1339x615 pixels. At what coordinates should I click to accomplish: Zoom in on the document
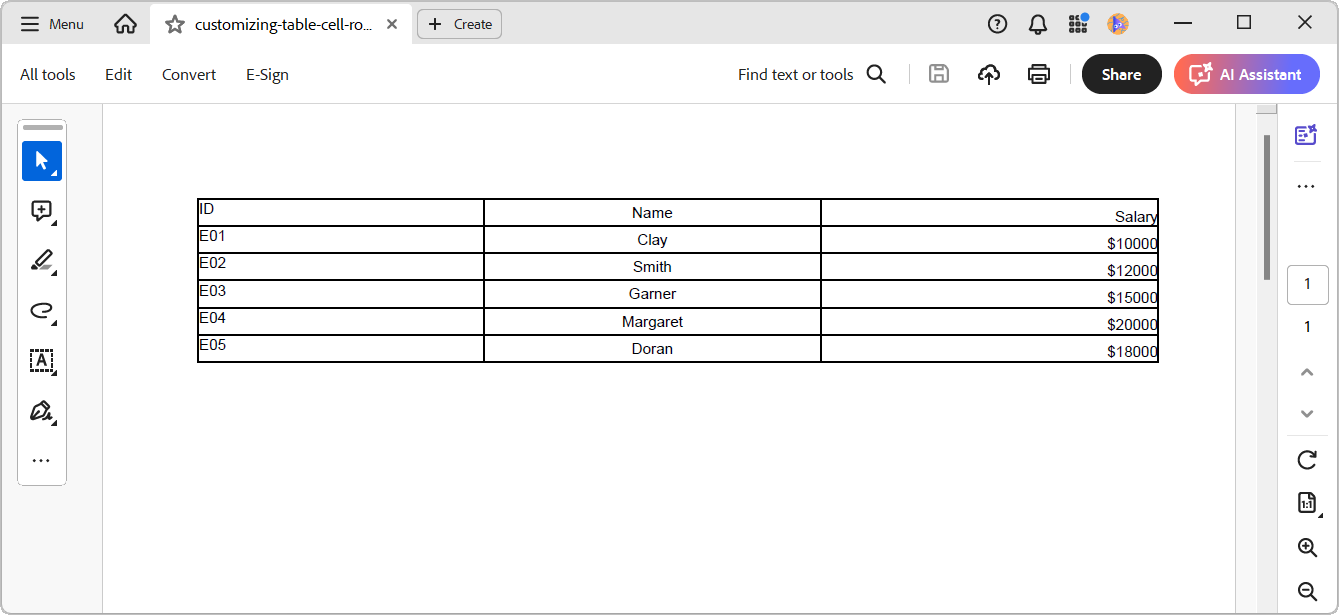(x=1307, y=548)
